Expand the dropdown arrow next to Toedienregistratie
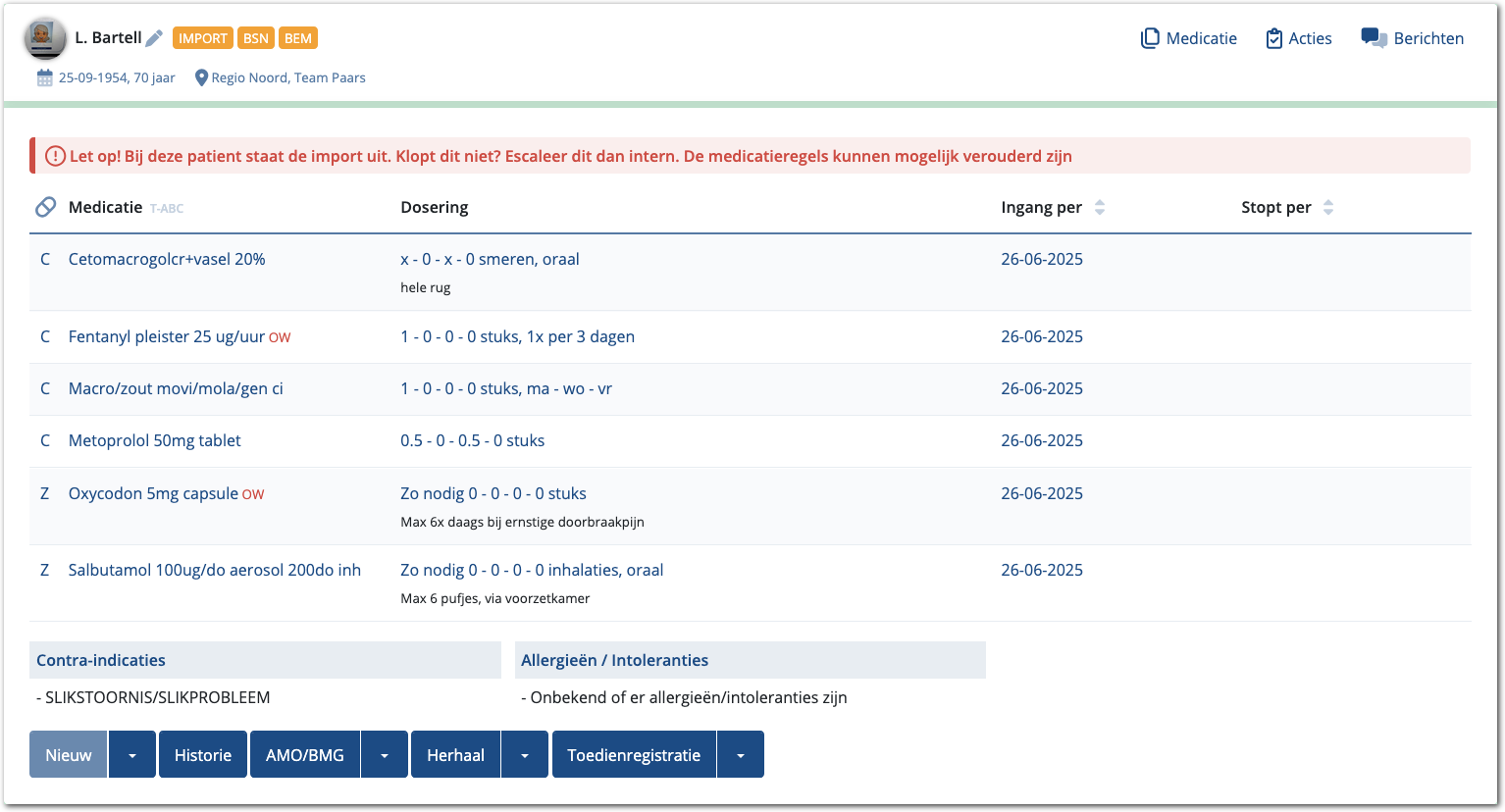Image resolution: width=1505 pixels, height=812 pixels. (741, 755)
